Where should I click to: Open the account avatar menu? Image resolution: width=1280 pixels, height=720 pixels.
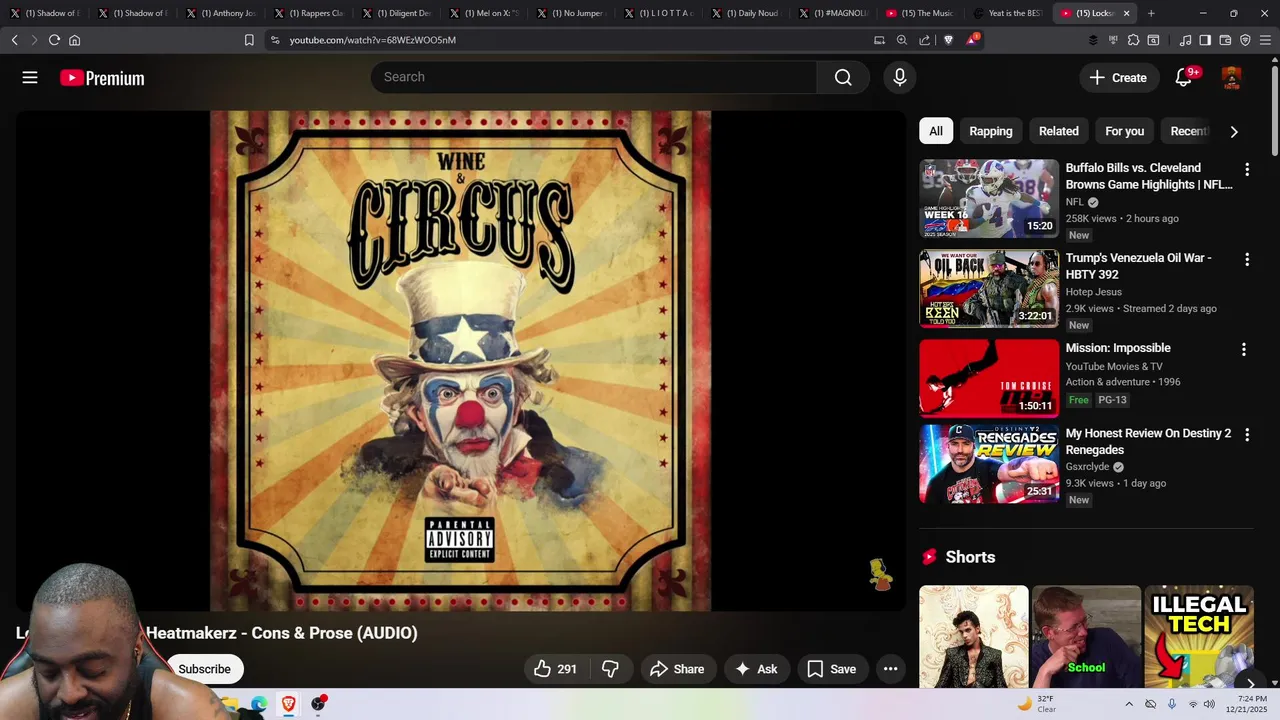pos(1232,77)
